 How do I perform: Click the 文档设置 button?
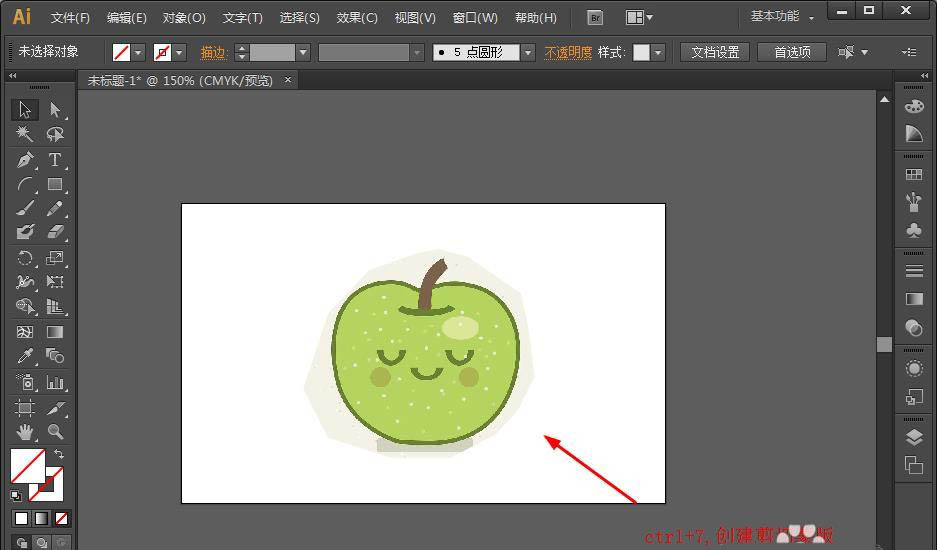click(x=715, y=53)
